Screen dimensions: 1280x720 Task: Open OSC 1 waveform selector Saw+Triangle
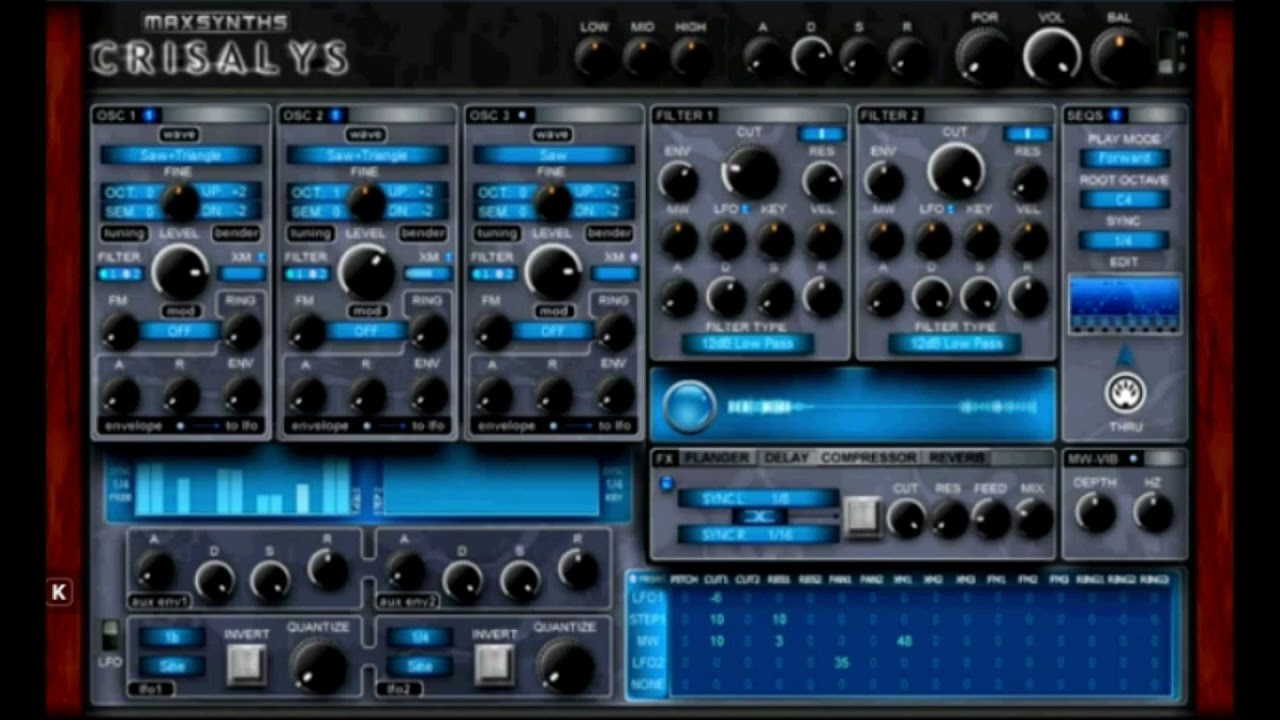pos(181,155)
